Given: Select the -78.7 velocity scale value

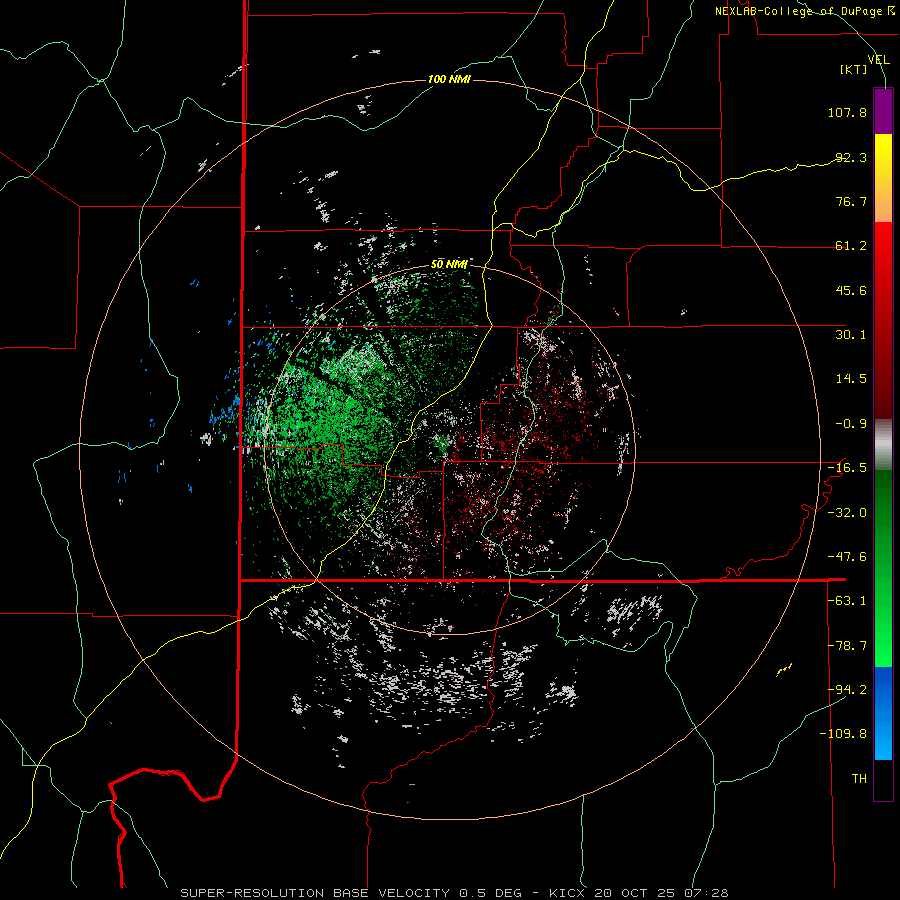Looking at the screenshot, I should (x=847, y=646).
